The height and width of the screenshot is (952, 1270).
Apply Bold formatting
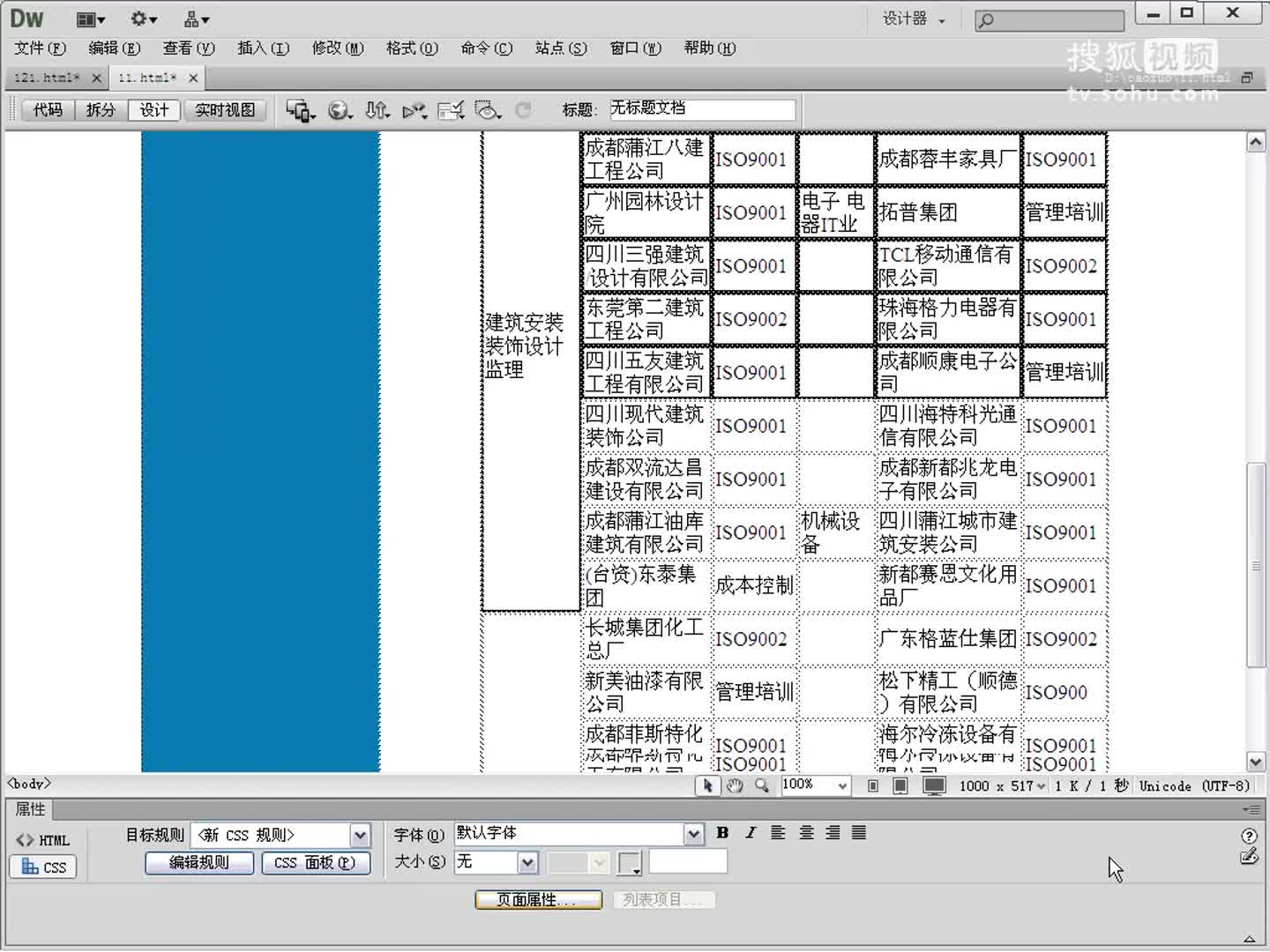pos(722,833)
